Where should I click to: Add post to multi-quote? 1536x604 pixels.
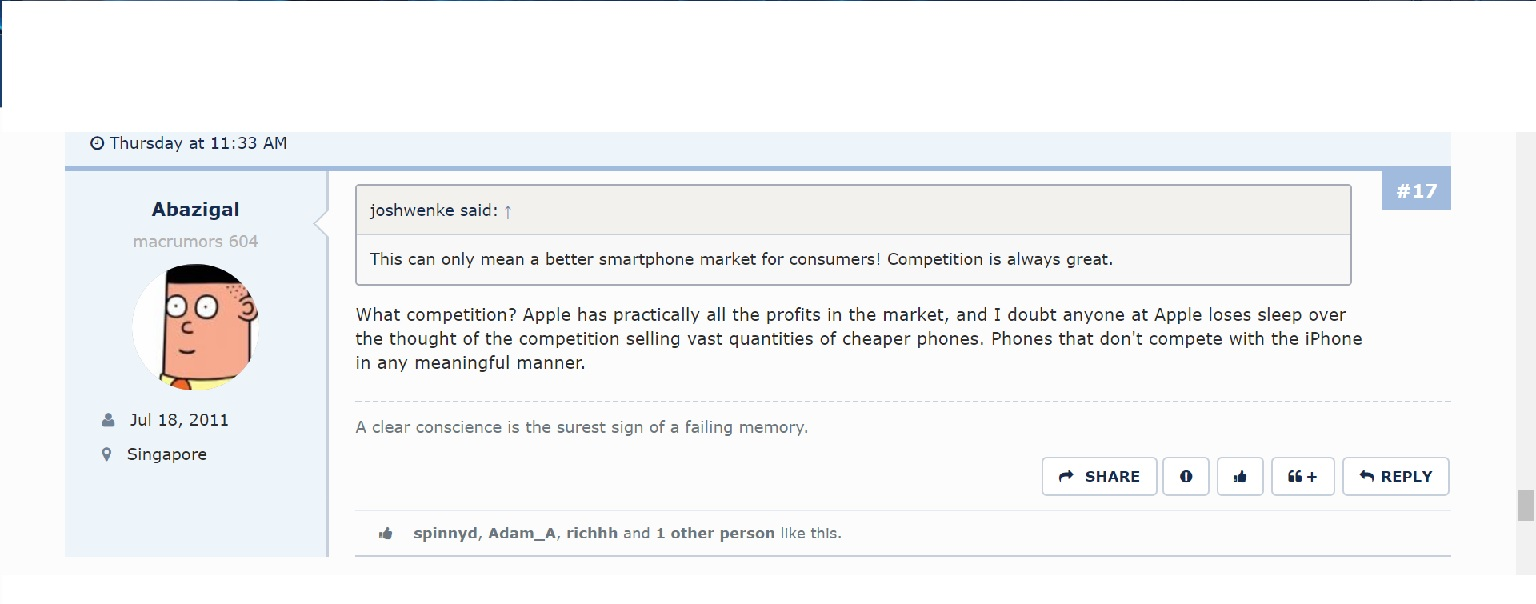(1303, 477)
